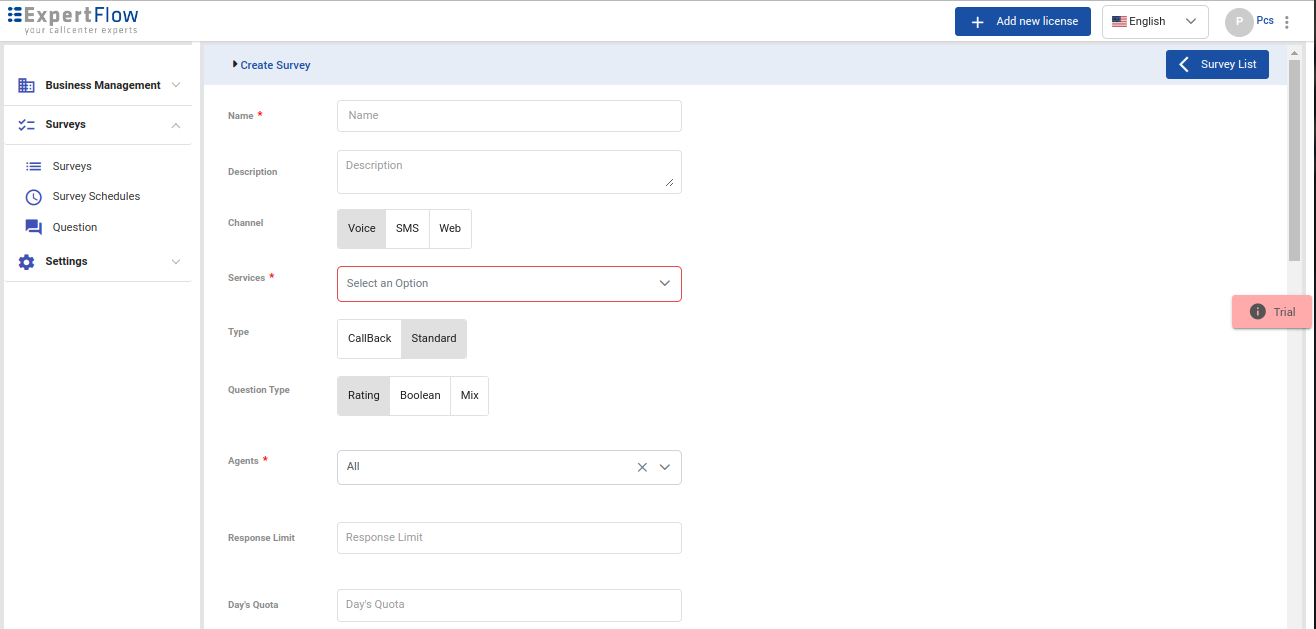This screenshot has height=629, width=1316.
Task: Open the three-dot menu near Pcs
Action: pyautogui.click(x=1287, y=21)
